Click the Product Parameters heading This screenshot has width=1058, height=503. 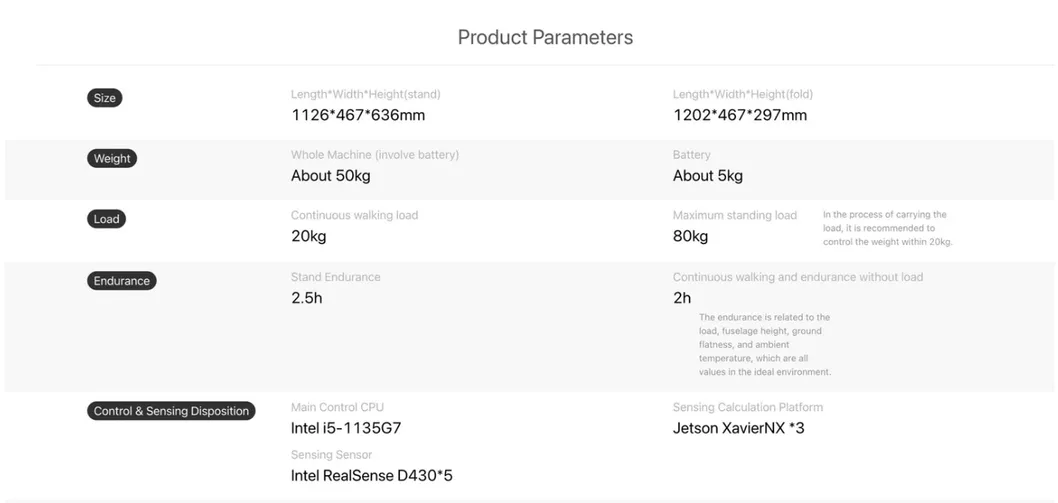point(545,38)
